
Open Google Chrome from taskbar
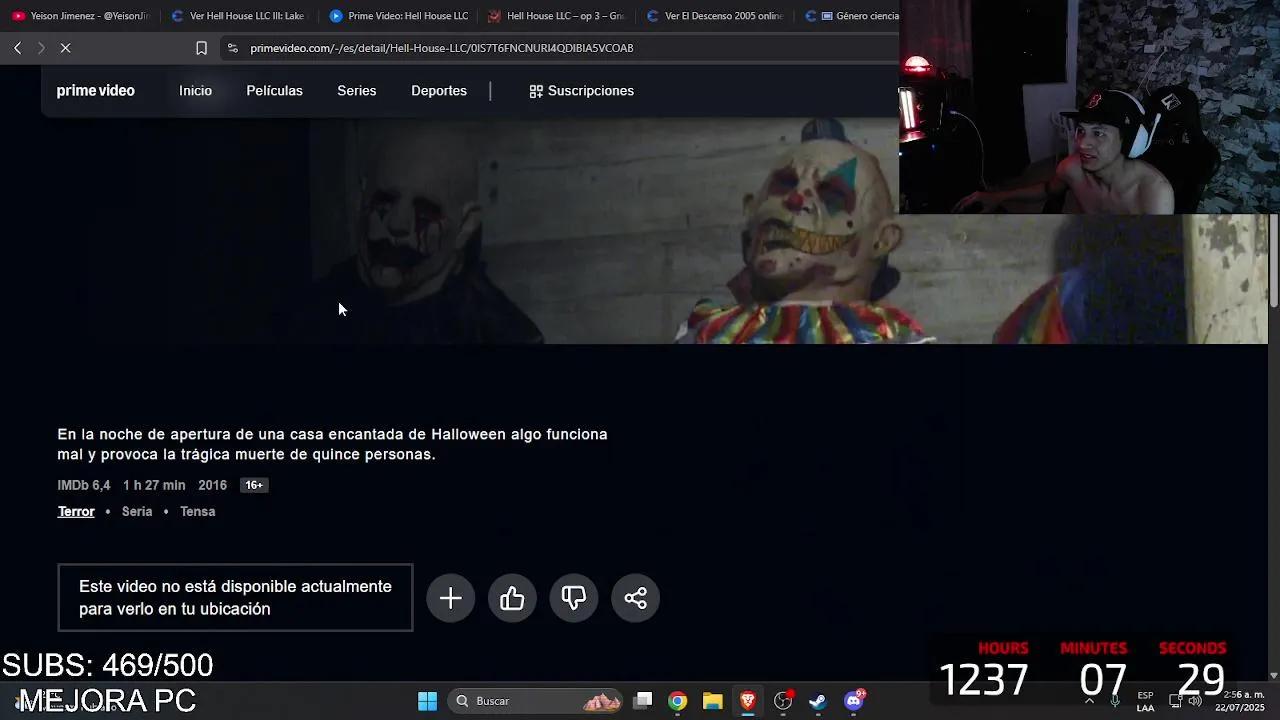coord(678,701)
